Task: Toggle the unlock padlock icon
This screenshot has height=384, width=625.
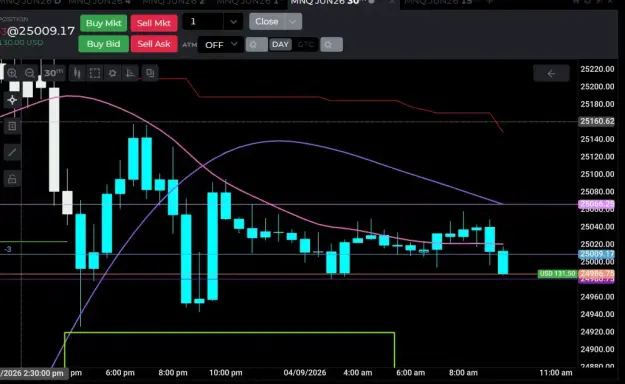Action: pyautogui.click(x=12, y=179)
